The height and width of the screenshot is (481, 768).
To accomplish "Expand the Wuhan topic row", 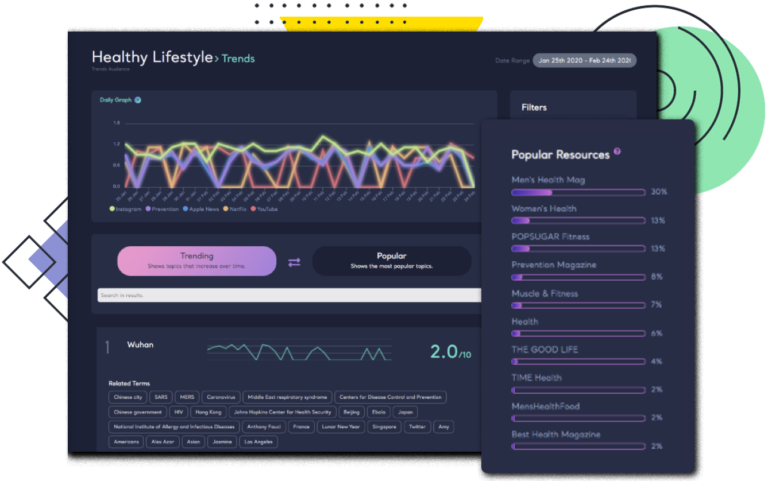I will pos(140,345).
